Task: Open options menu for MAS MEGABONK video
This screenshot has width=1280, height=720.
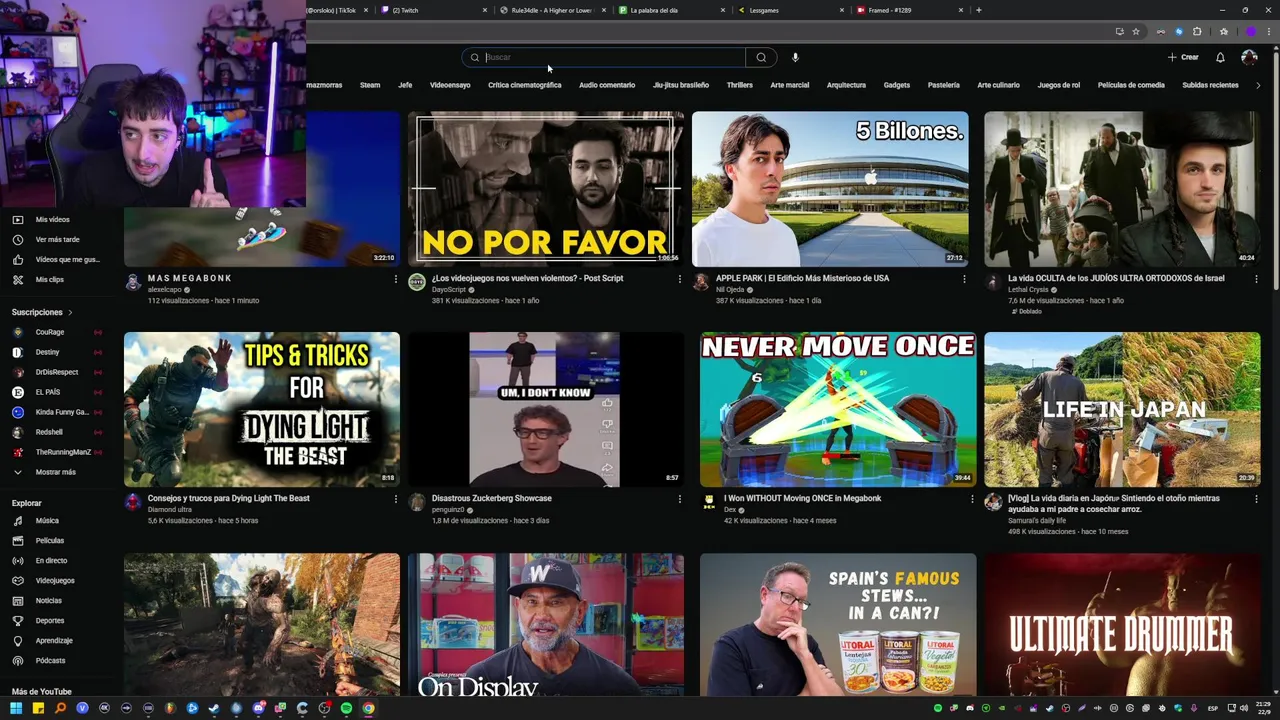Action: coord(395,279)
